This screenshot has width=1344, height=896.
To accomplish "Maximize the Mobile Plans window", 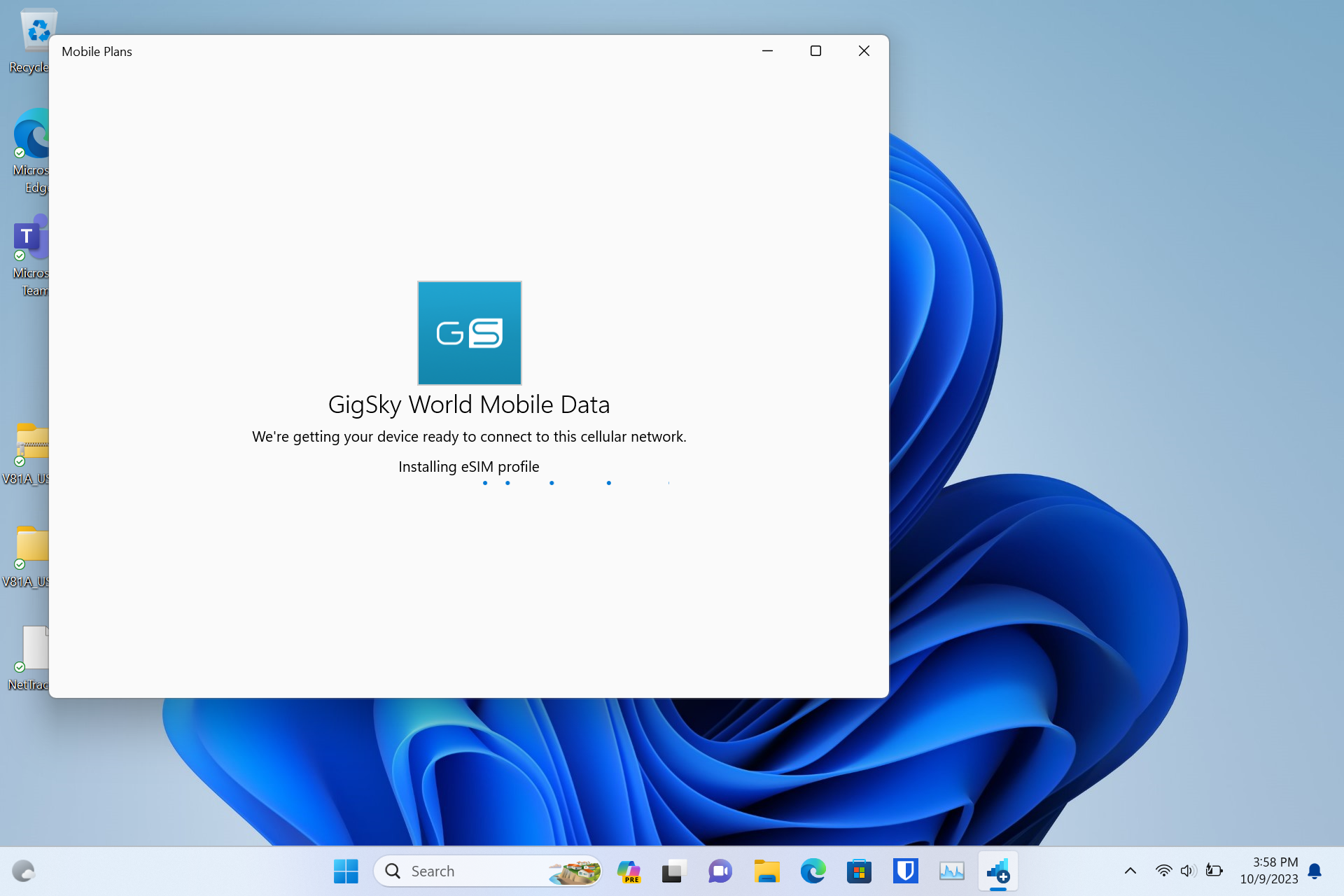I will (815, 51).
